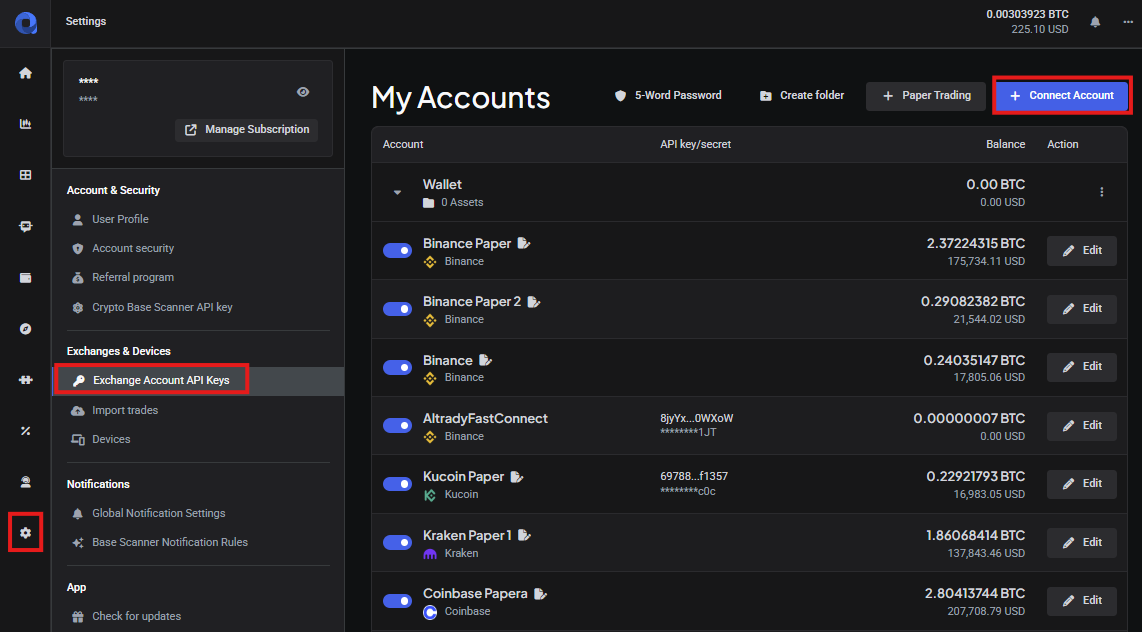Edit the Binance Paper account
The width and height of the screenshot is (1142, 632).
click(x=1082, y=250)
